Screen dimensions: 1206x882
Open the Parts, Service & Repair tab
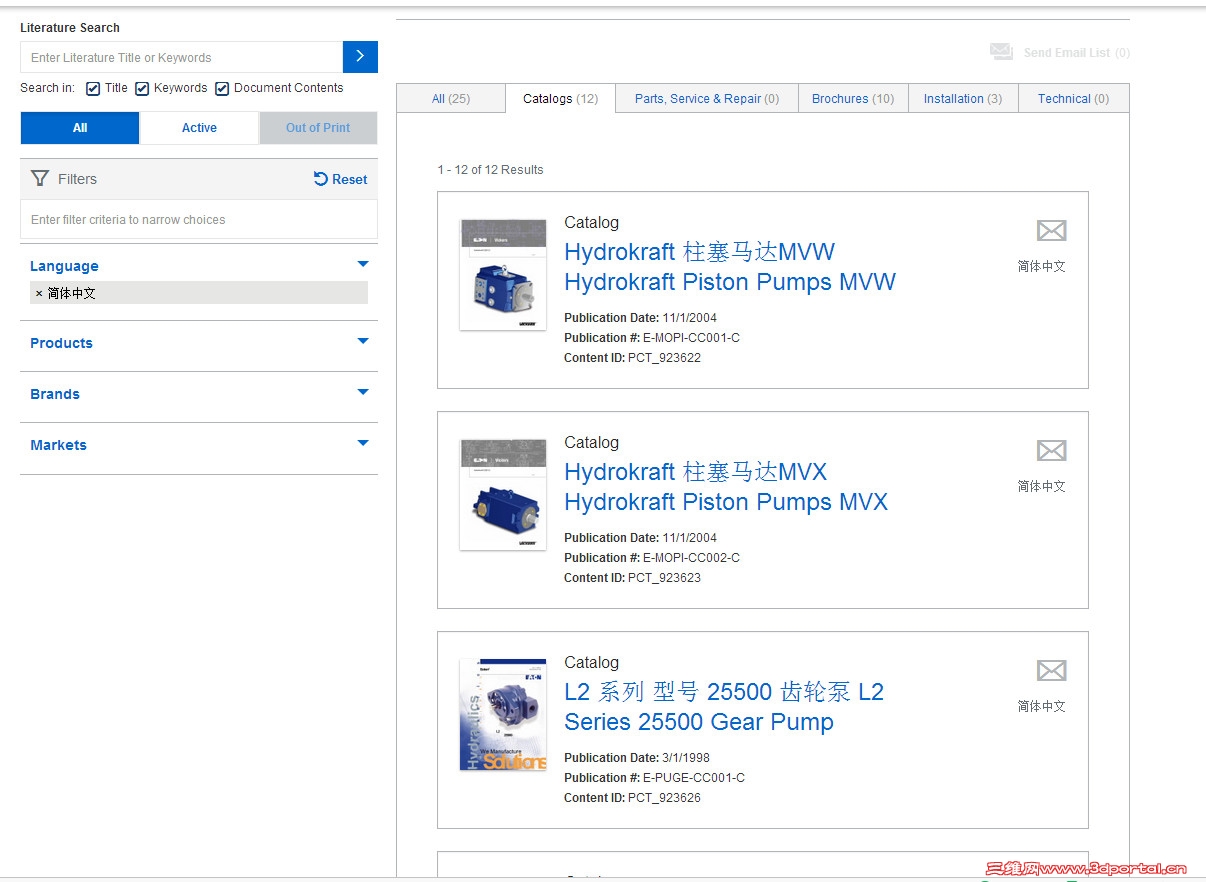point(707,98)
